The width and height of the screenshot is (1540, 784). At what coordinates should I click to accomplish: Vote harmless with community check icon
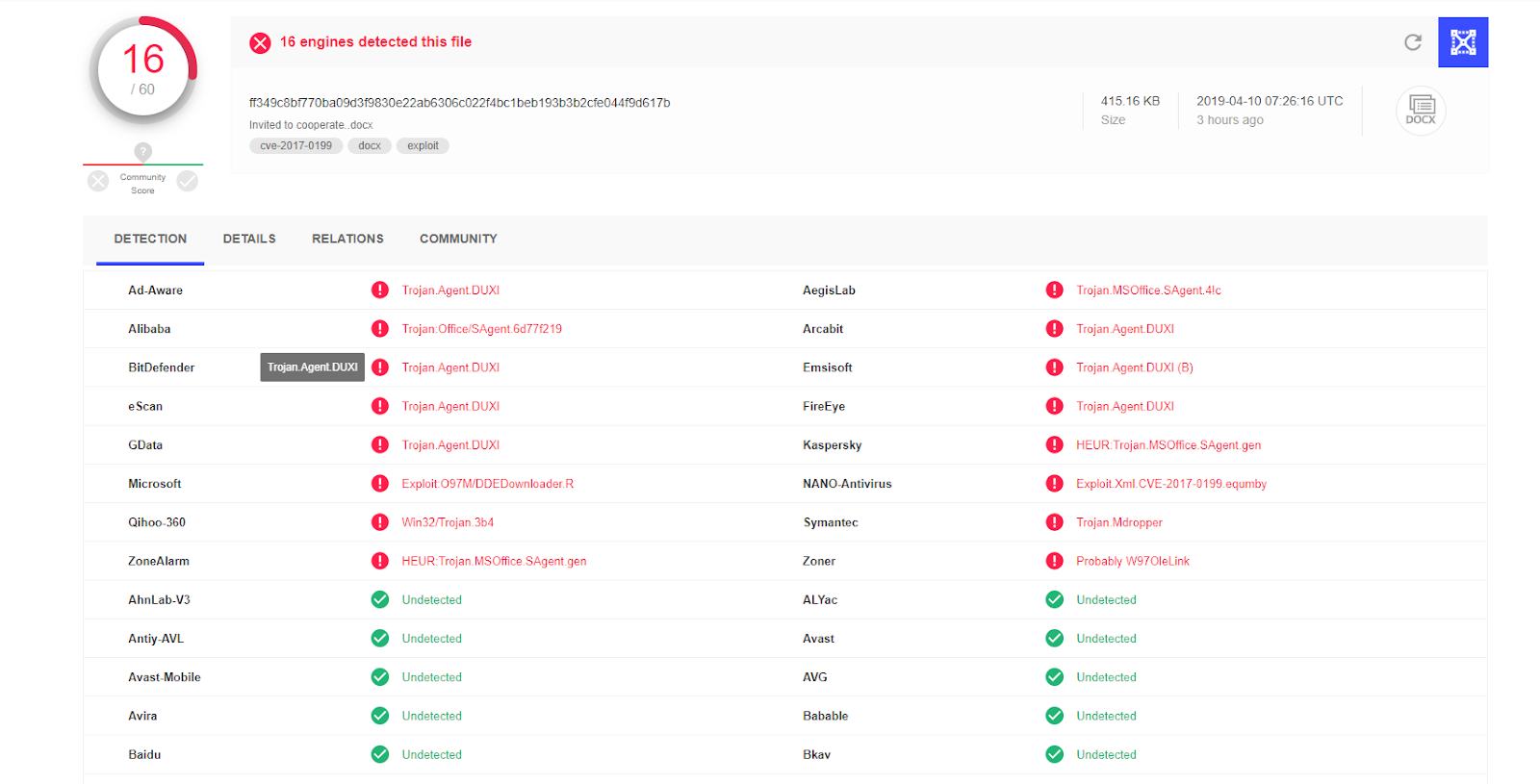[x=188, y=181]
